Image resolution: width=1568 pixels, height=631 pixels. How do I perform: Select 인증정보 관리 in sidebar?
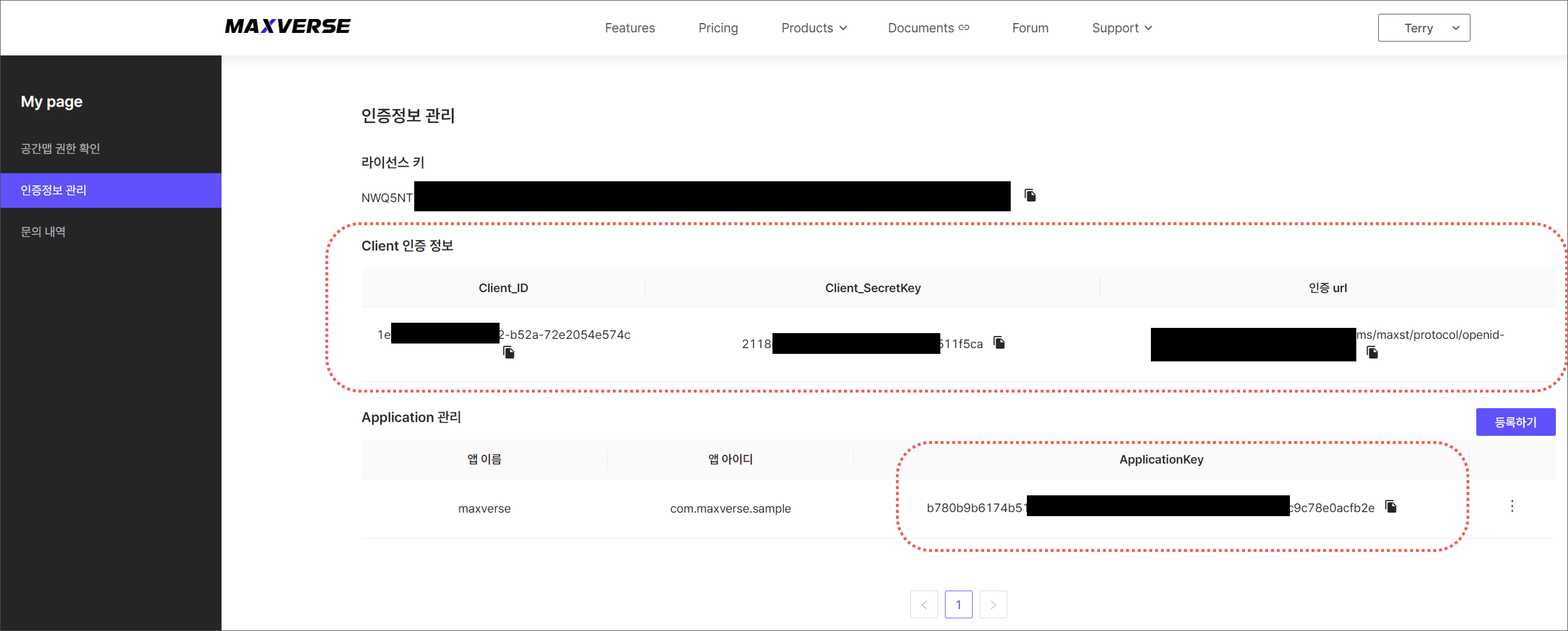pos(111,190)
